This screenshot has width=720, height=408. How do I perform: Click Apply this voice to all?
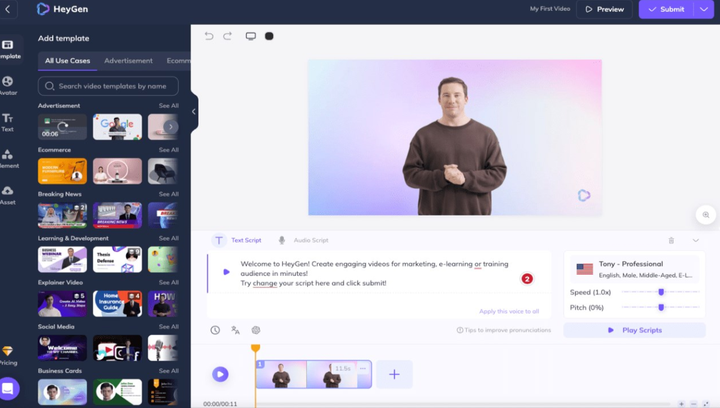pos(509,311)
